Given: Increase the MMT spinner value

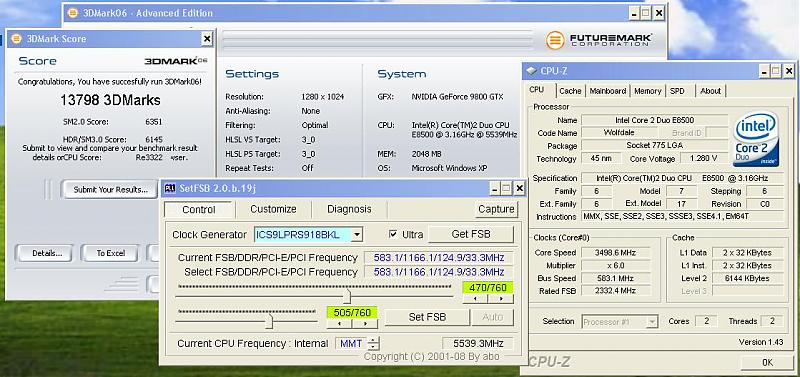Looking at the screenshot, I should click(x=374, y=340).
